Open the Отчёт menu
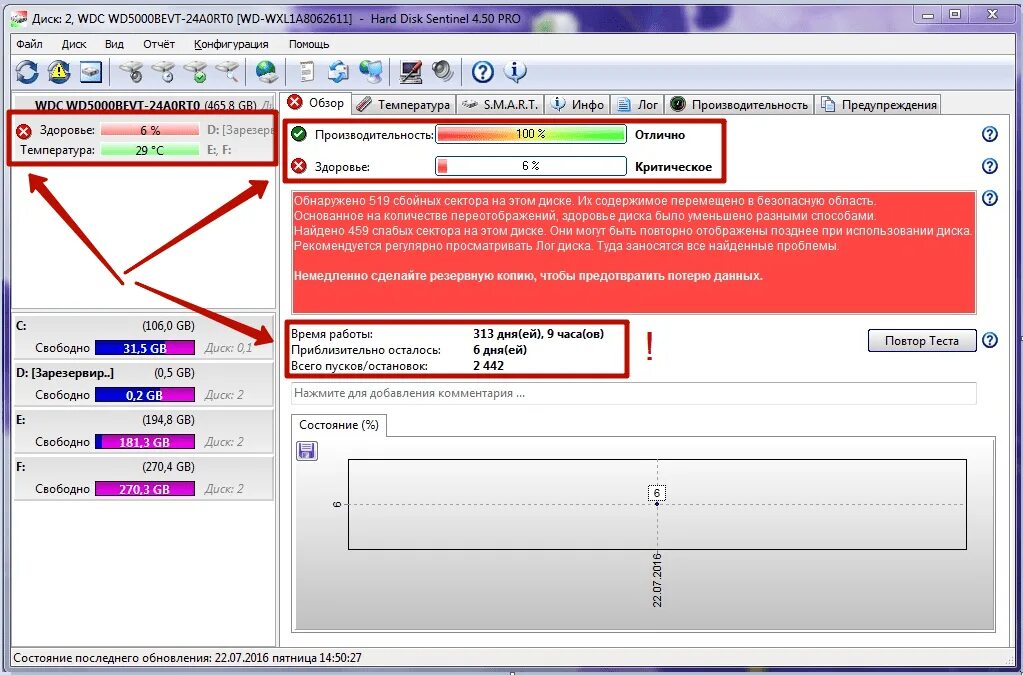The image size is (1023, 675). [159, 44]
